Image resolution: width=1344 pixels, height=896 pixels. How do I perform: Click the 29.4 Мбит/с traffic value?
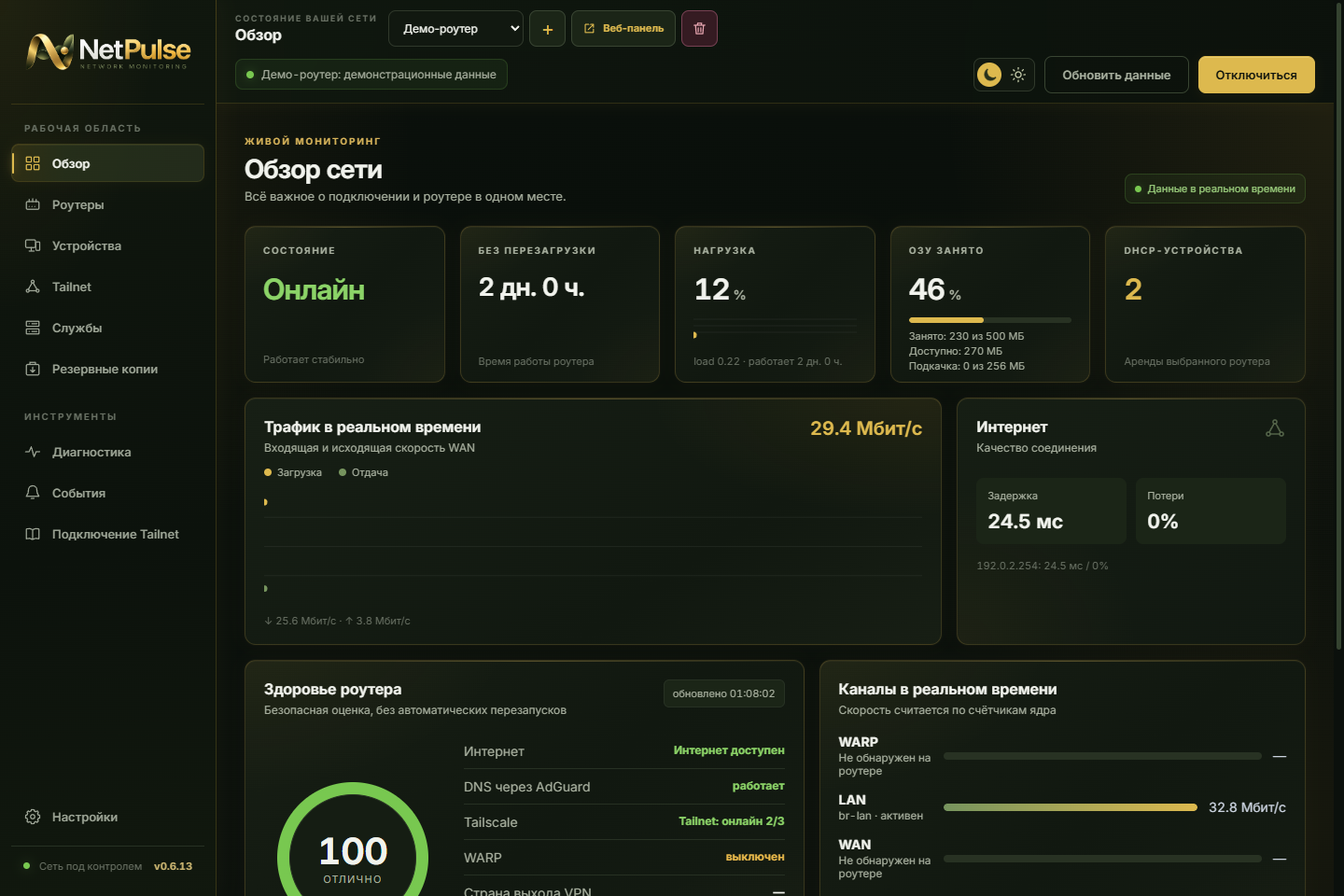[866, 428]
